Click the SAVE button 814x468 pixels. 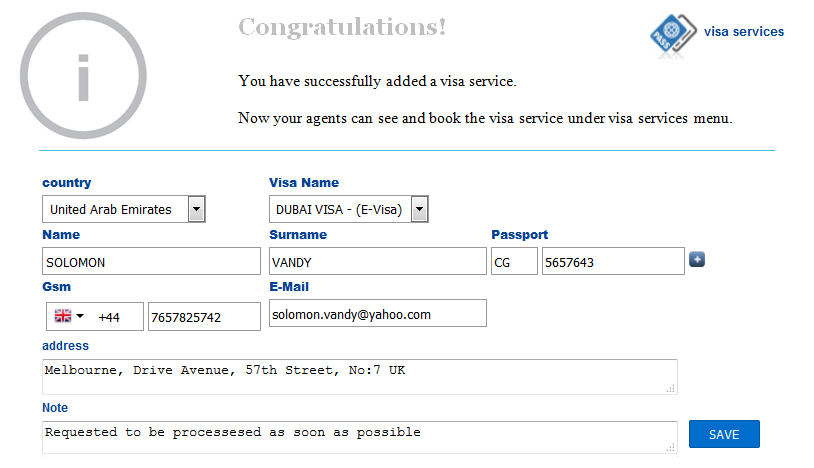724,434
